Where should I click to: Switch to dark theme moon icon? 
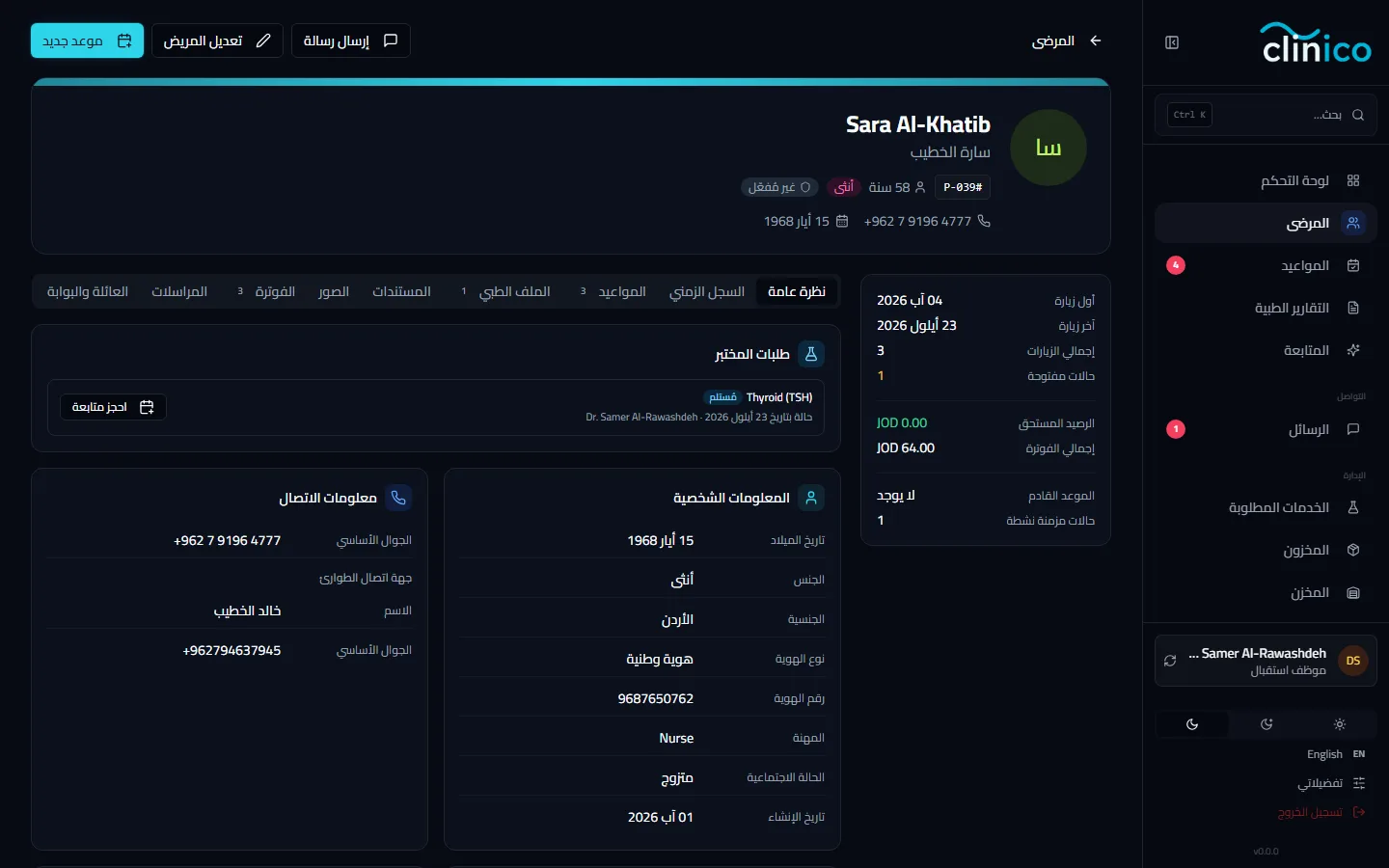1192,724
